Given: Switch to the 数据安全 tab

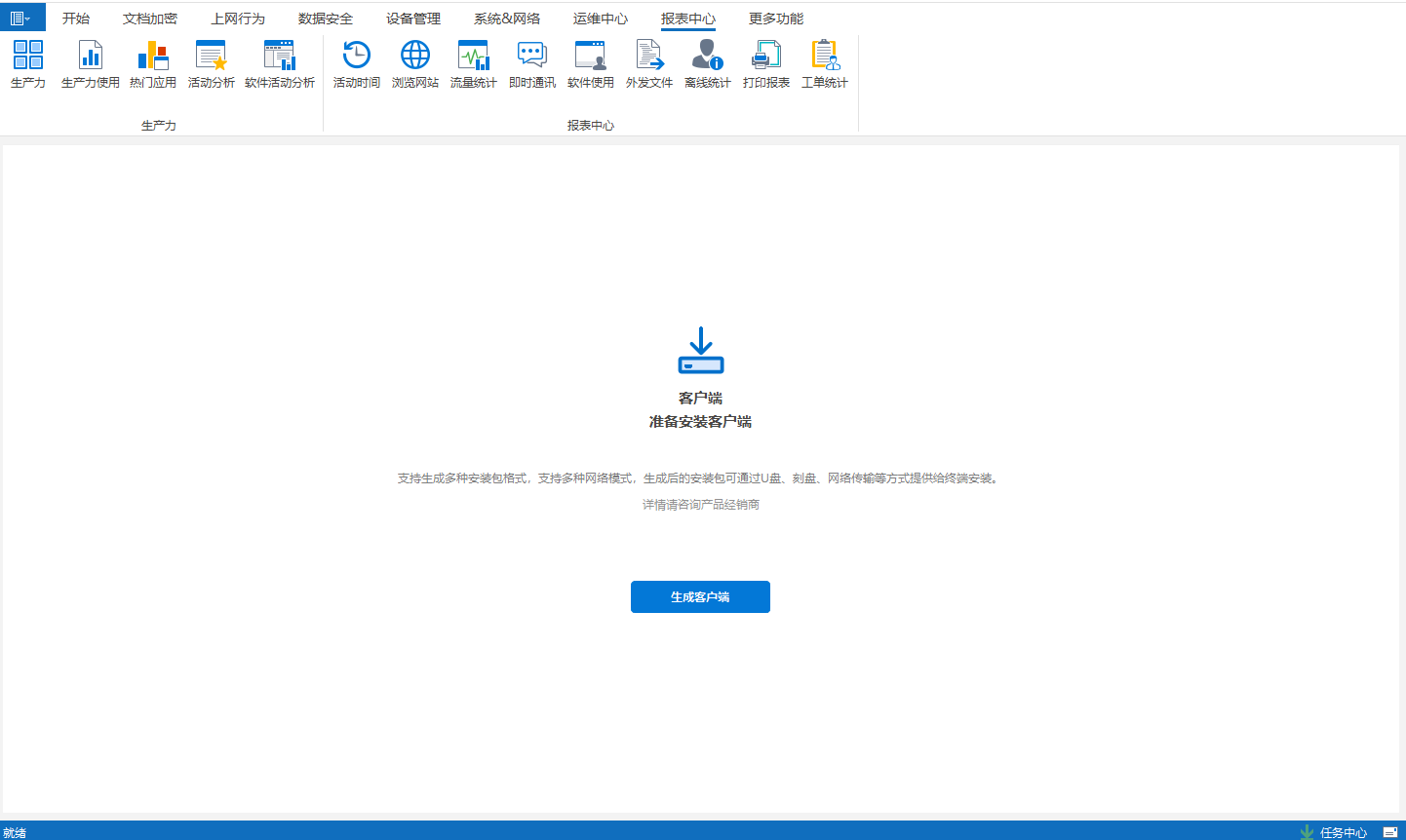Looking at the screenshot, I should click(326, 19).
